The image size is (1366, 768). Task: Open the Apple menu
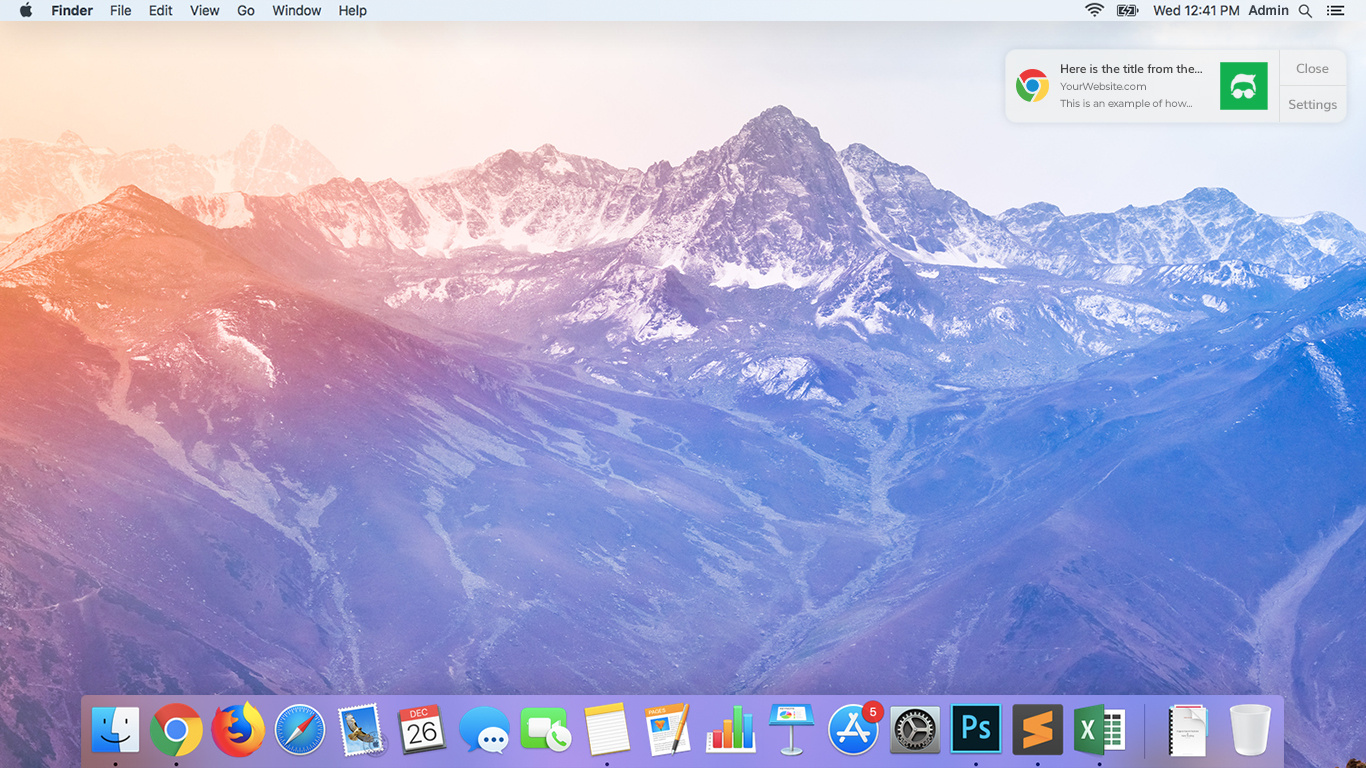[26, 10]
